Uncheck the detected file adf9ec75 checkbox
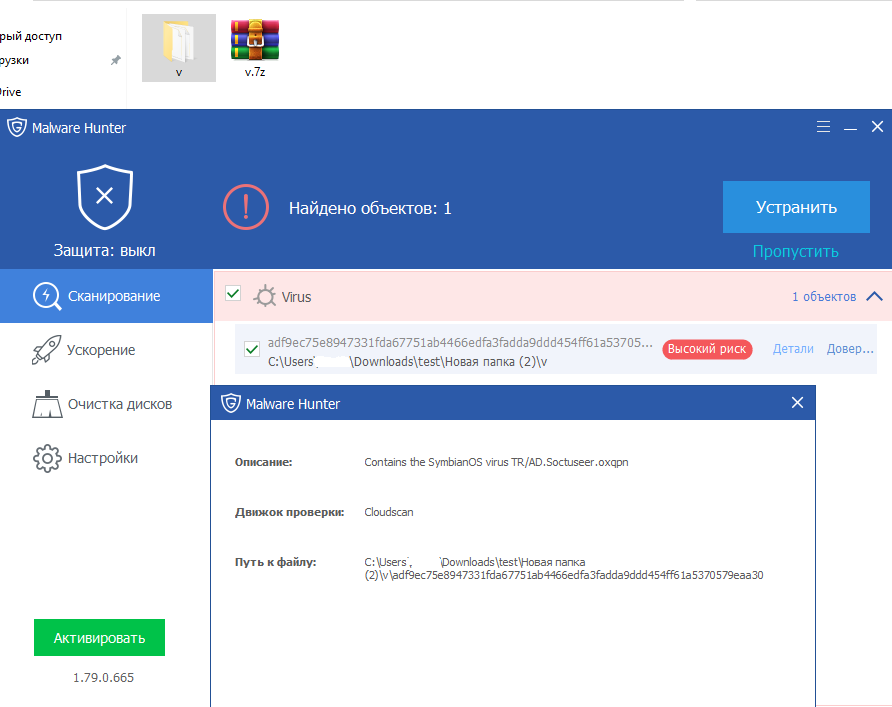 point(251,349)
